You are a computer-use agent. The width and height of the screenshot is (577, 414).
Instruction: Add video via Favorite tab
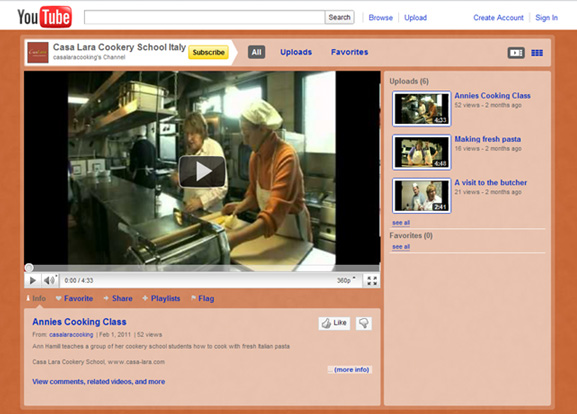pos(74,298)
